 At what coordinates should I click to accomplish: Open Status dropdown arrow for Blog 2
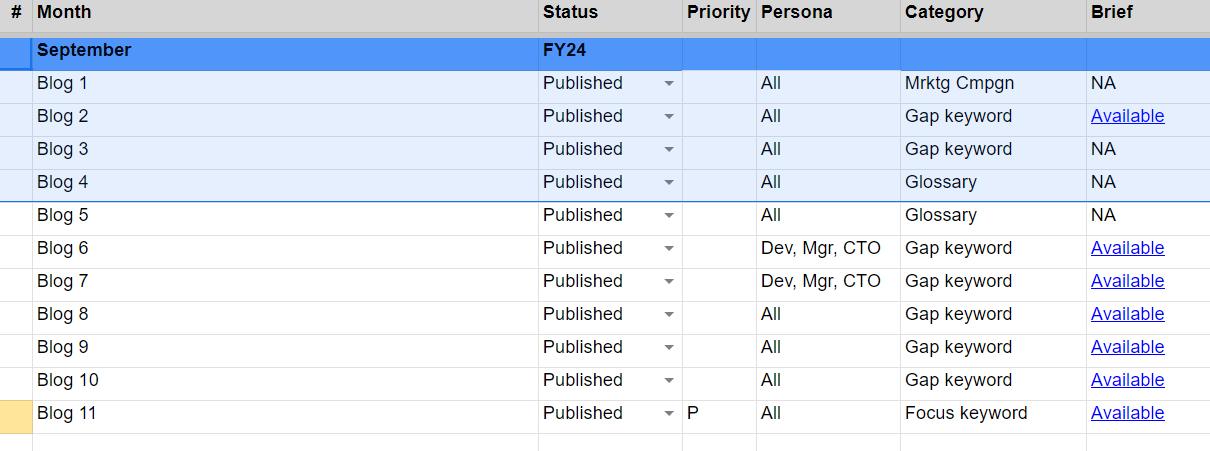point(669,117)
